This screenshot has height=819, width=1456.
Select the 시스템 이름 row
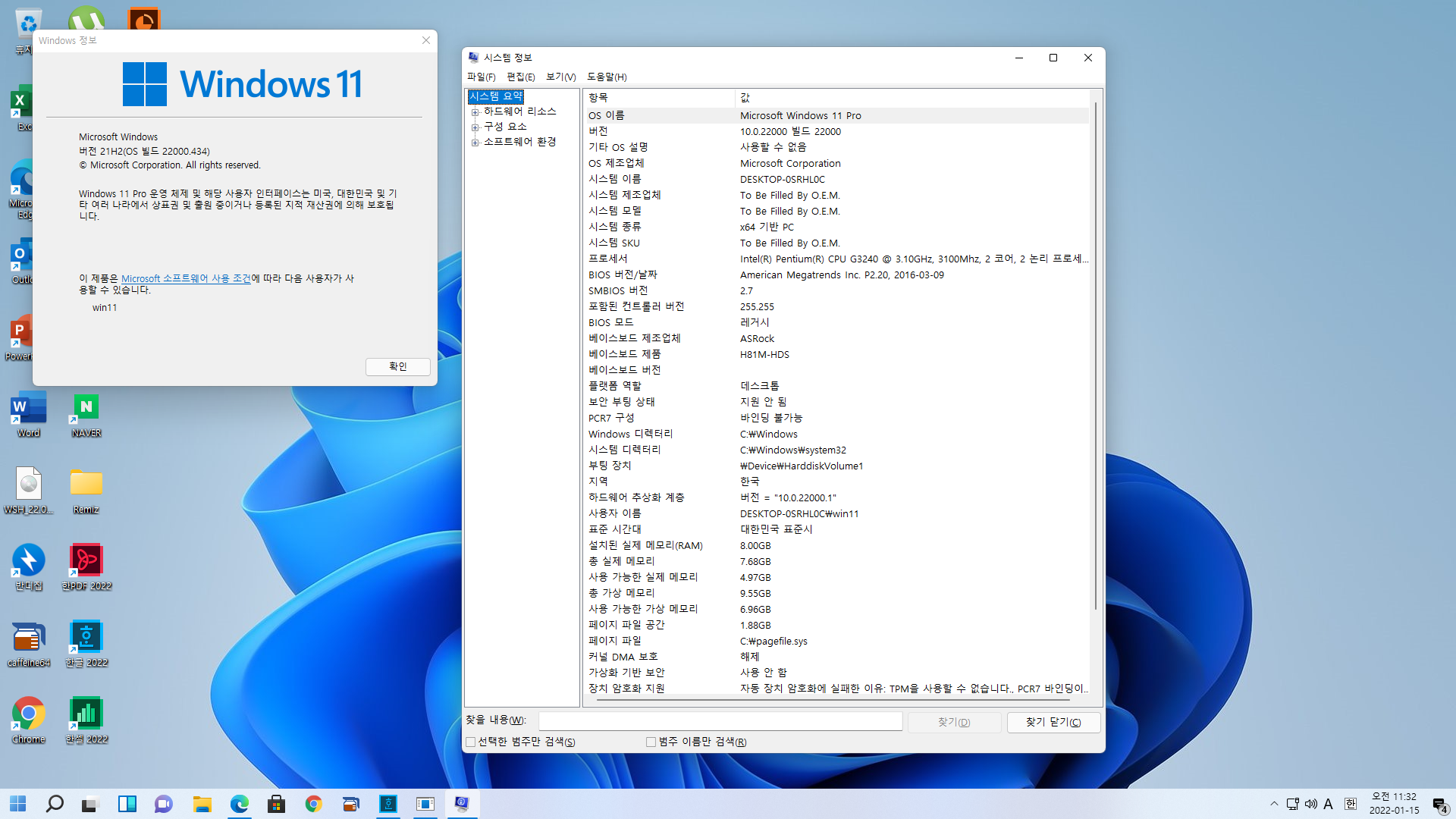(x=836, y=179)
